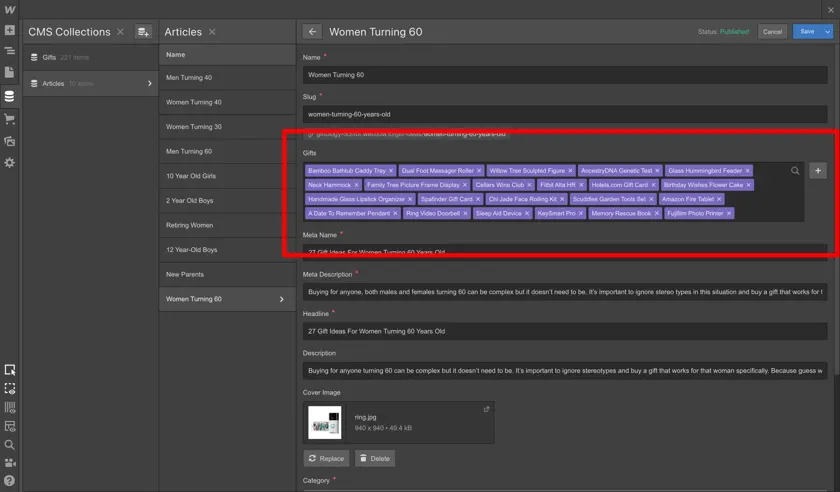Image resolution: width=840 pixels, height=492 pixels.
Task: Open the Help question mark icon
Action: (x=10, y=481)
